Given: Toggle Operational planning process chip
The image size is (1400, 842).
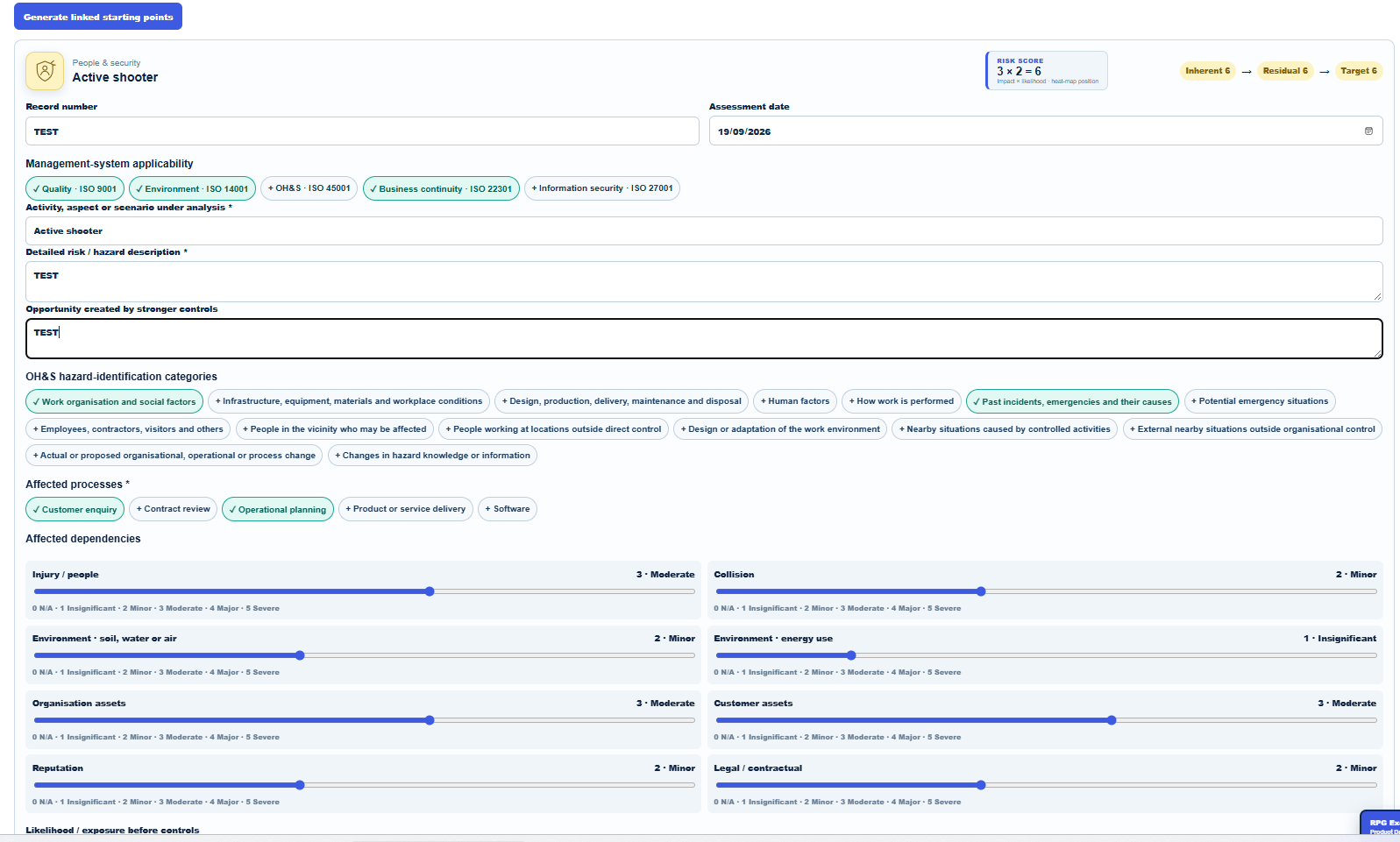Looking at the screenshot, I should coord(278,509).
